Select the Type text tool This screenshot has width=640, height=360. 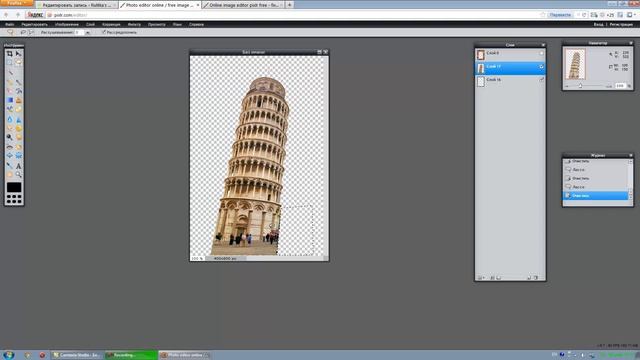pos(18,166)
